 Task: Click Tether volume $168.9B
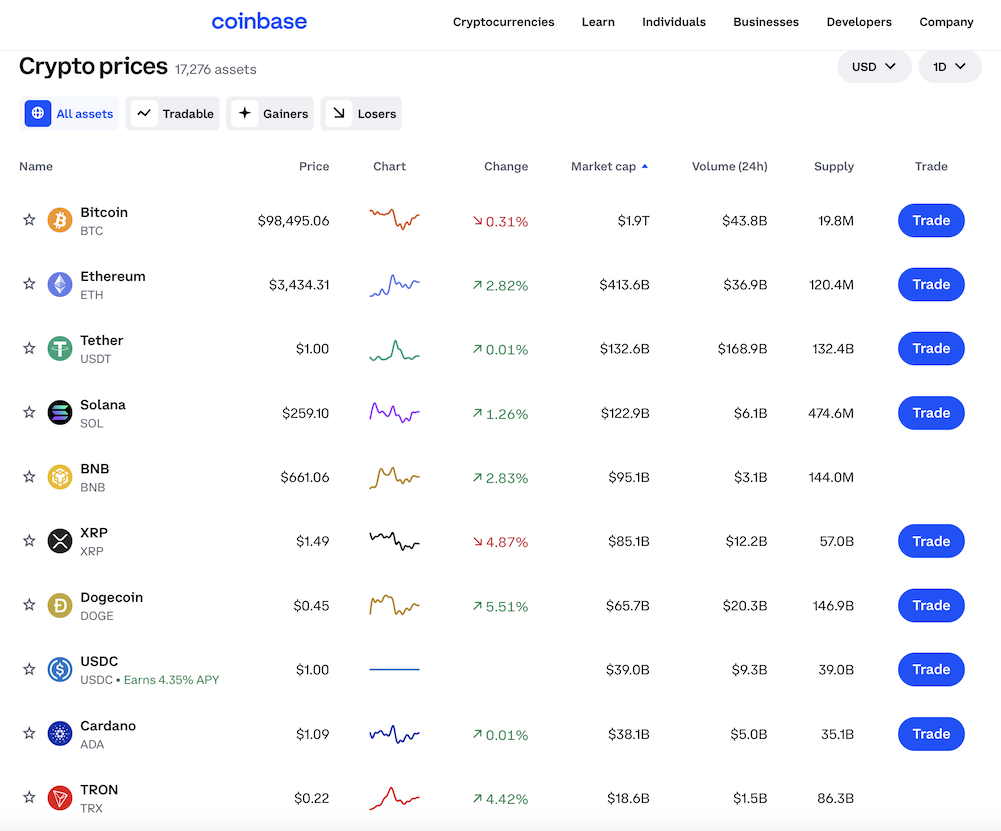click(x=742, y=348)
